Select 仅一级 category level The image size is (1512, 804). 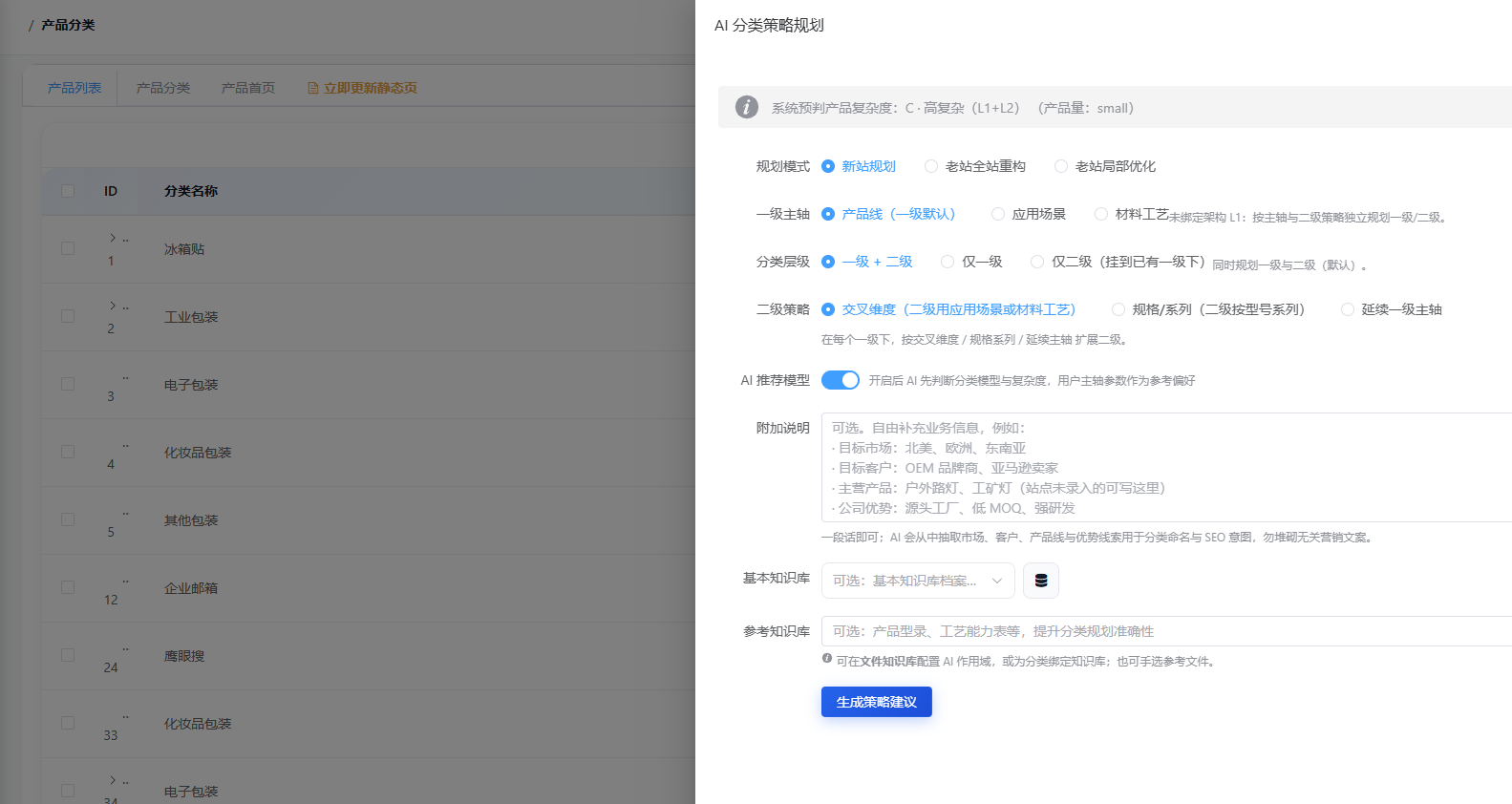pos(971,262)
